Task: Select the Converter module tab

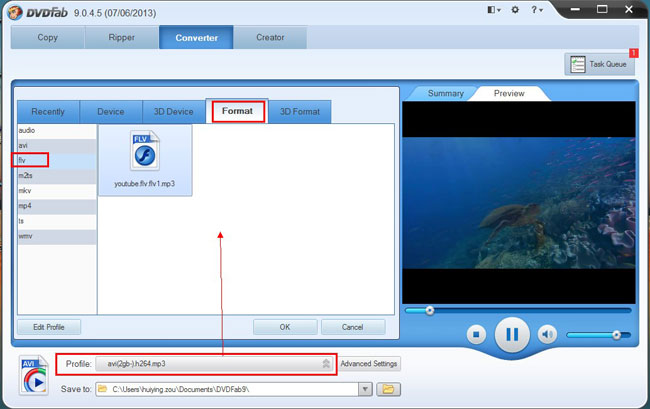Action: point(196,37)
